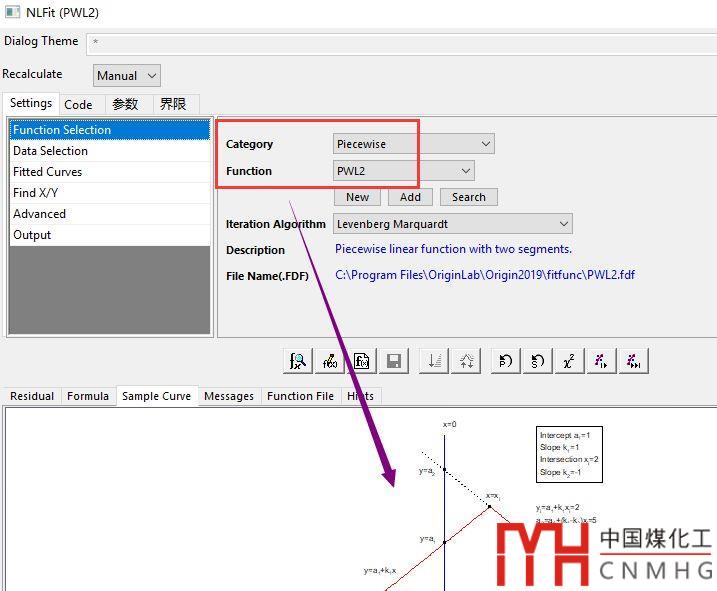Click the save FDF floppy disk icon
The width and height of the screenshot is (717, 591).
tap(394, 361)
